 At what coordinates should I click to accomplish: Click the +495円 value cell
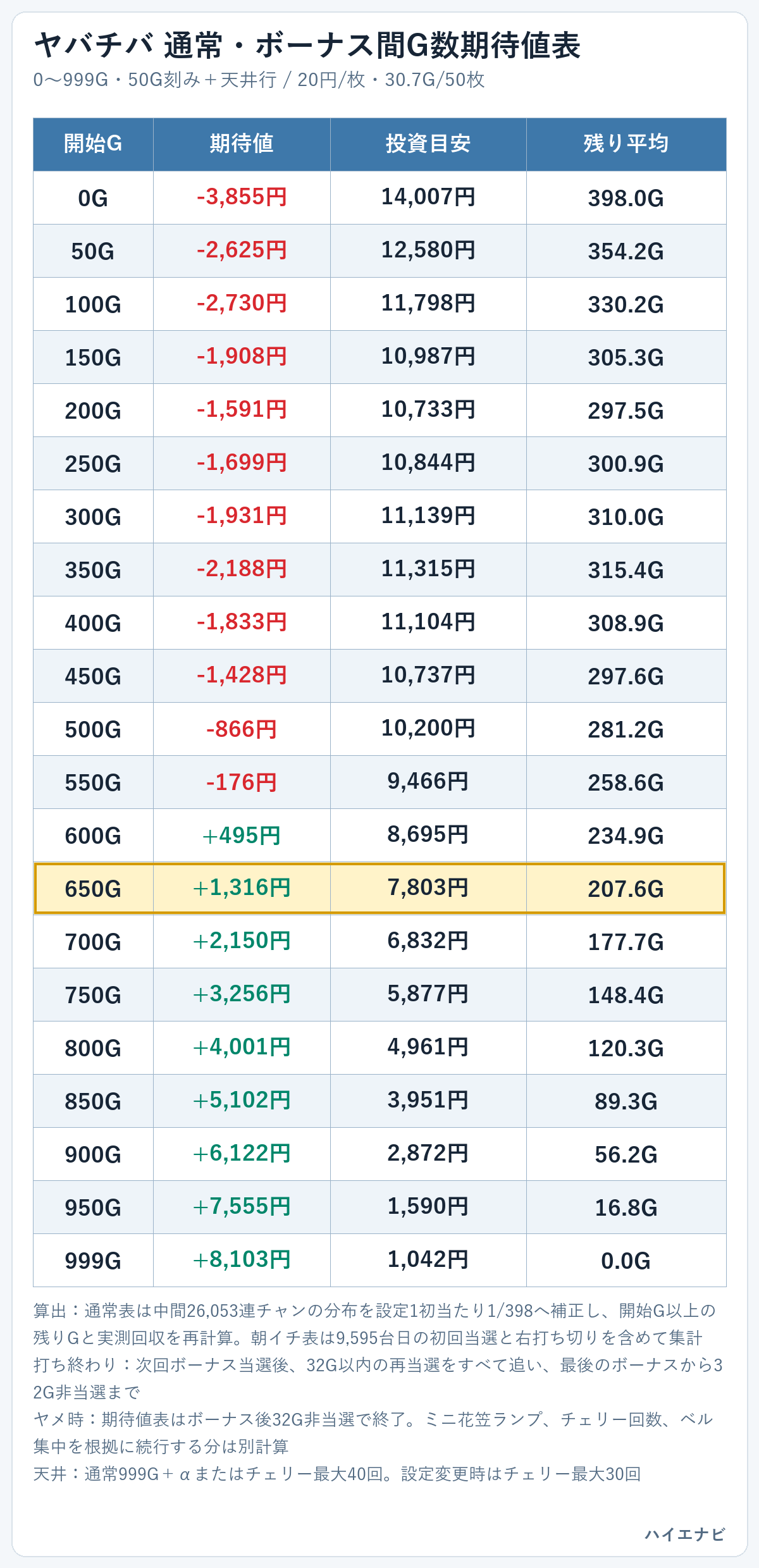click(242, 836)
